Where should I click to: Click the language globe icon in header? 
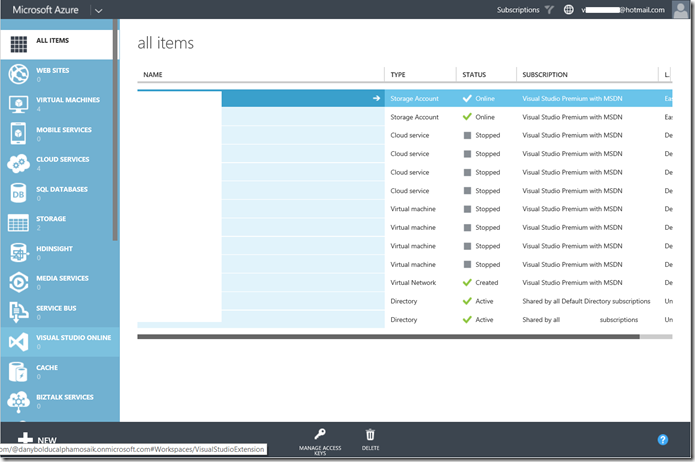point(569,10)
